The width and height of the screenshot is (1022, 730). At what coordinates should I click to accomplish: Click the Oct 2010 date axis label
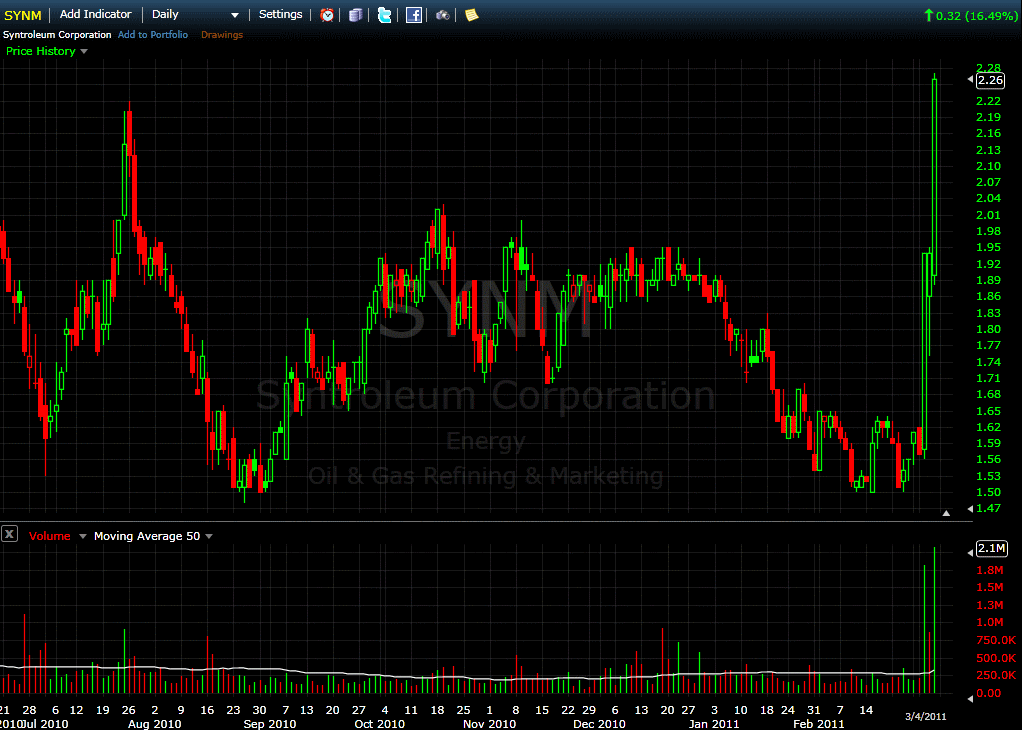pos(379,723)
